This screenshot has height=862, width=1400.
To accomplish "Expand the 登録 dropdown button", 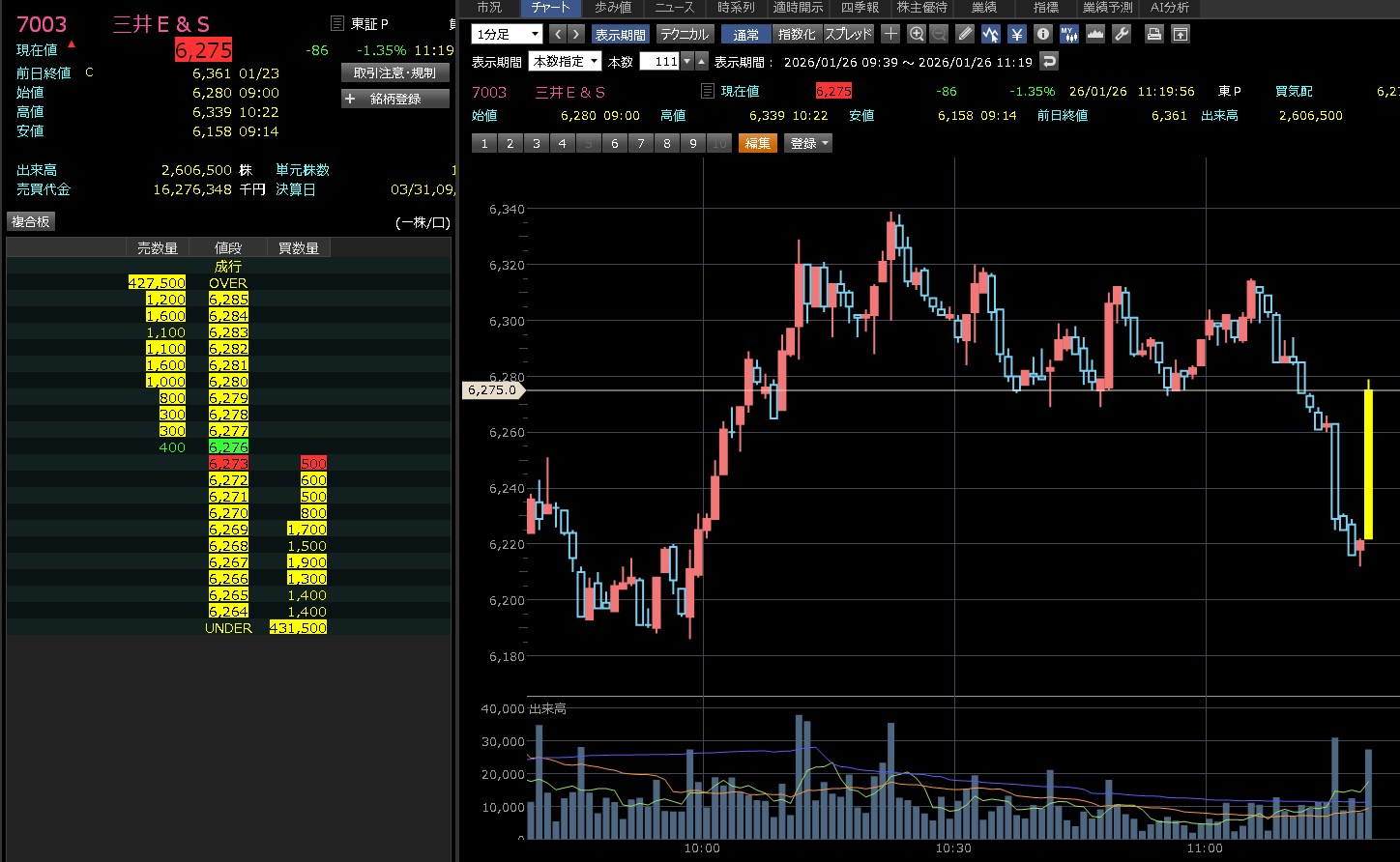I will coord(807,143).
